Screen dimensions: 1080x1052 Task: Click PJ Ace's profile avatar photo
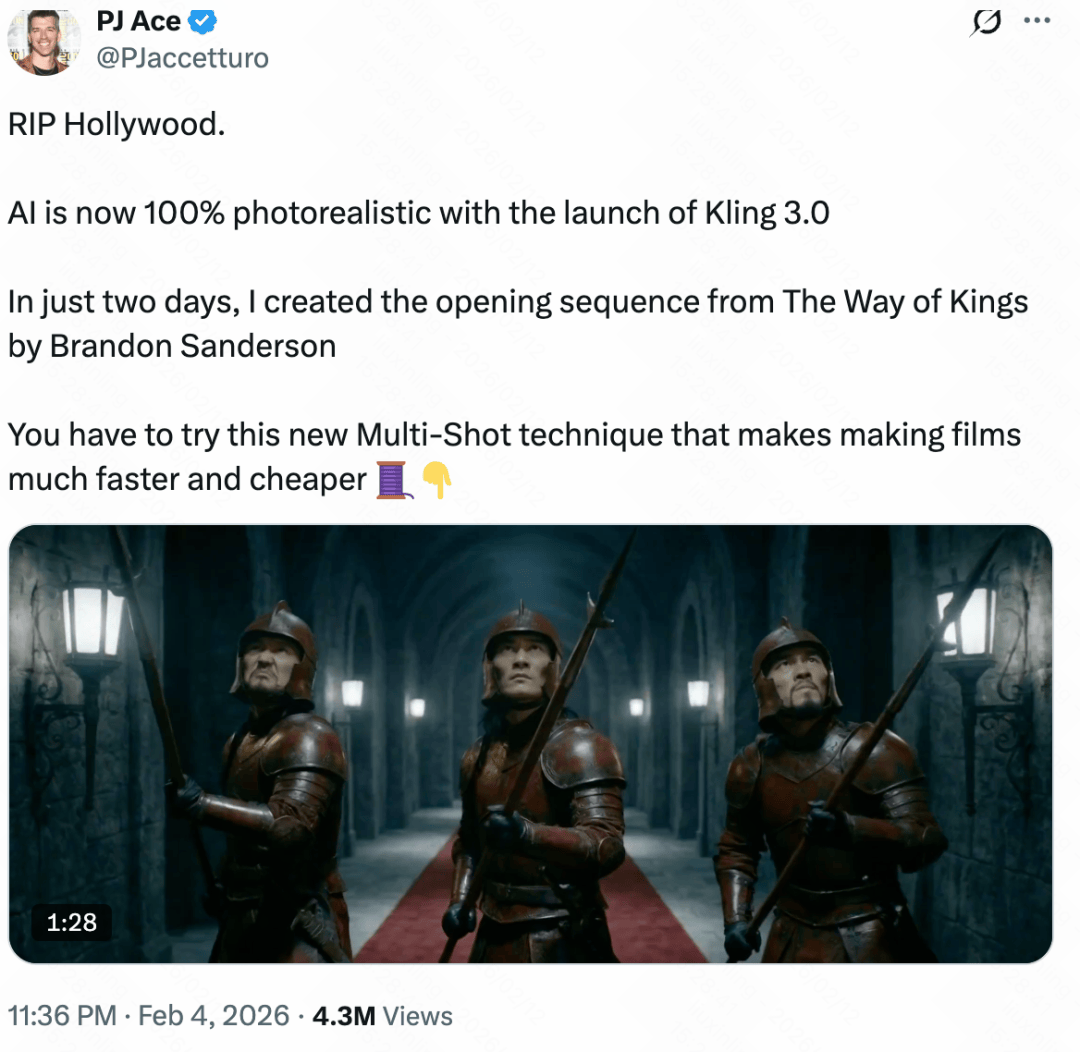(43, 41)
